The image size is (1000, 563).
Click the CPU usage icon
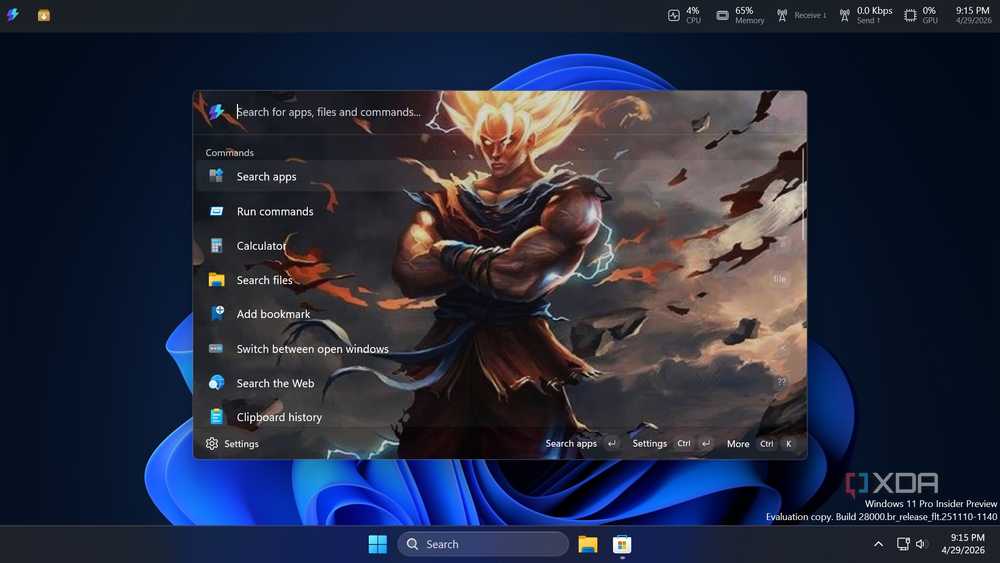point(673,15)
